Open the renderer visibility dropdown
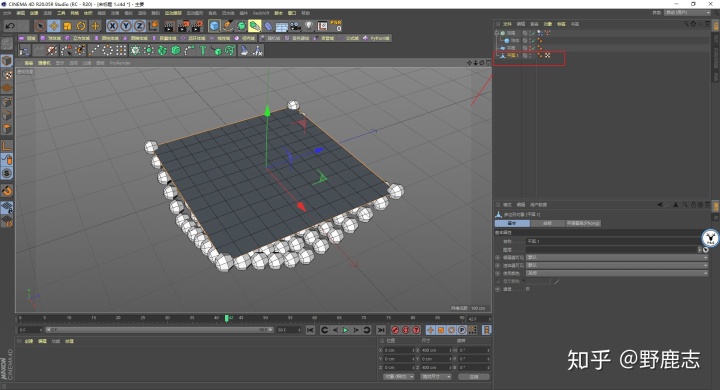720x390 pixels. 617,266
